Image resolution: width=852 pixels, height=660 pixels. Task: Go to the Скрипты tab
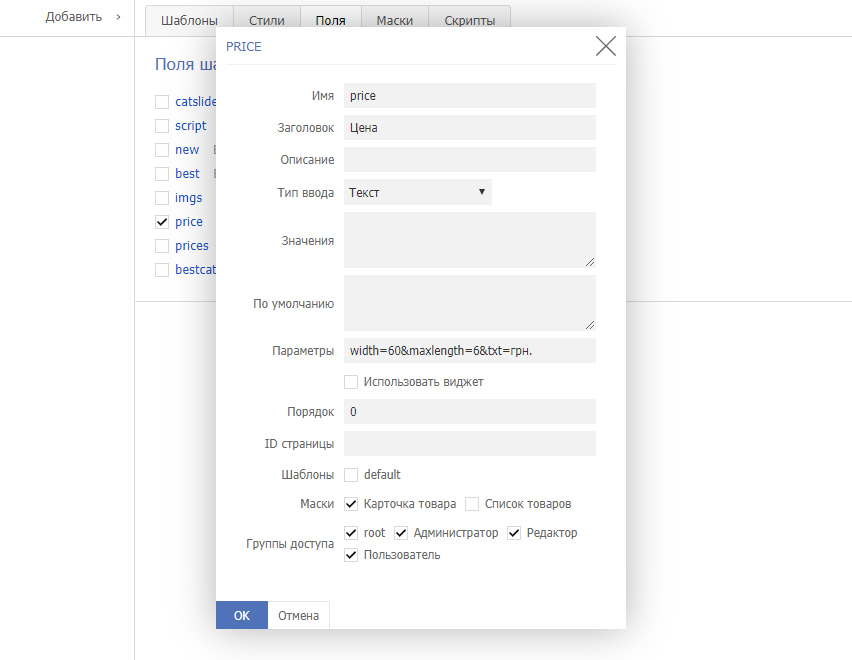(x=470, y=21)
